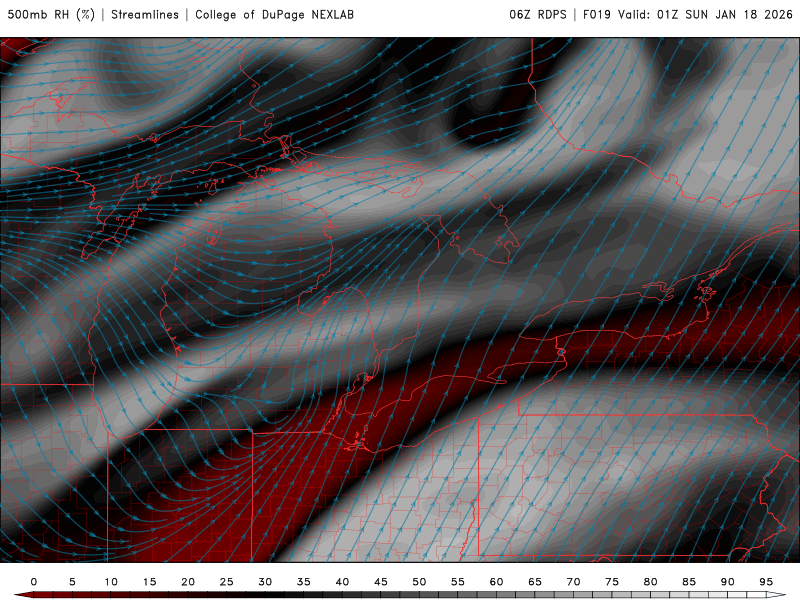The height and width of the screenshot is (600, 800).
Task: Select the colorbar label "80"
Action: click(x=651, y=582)
